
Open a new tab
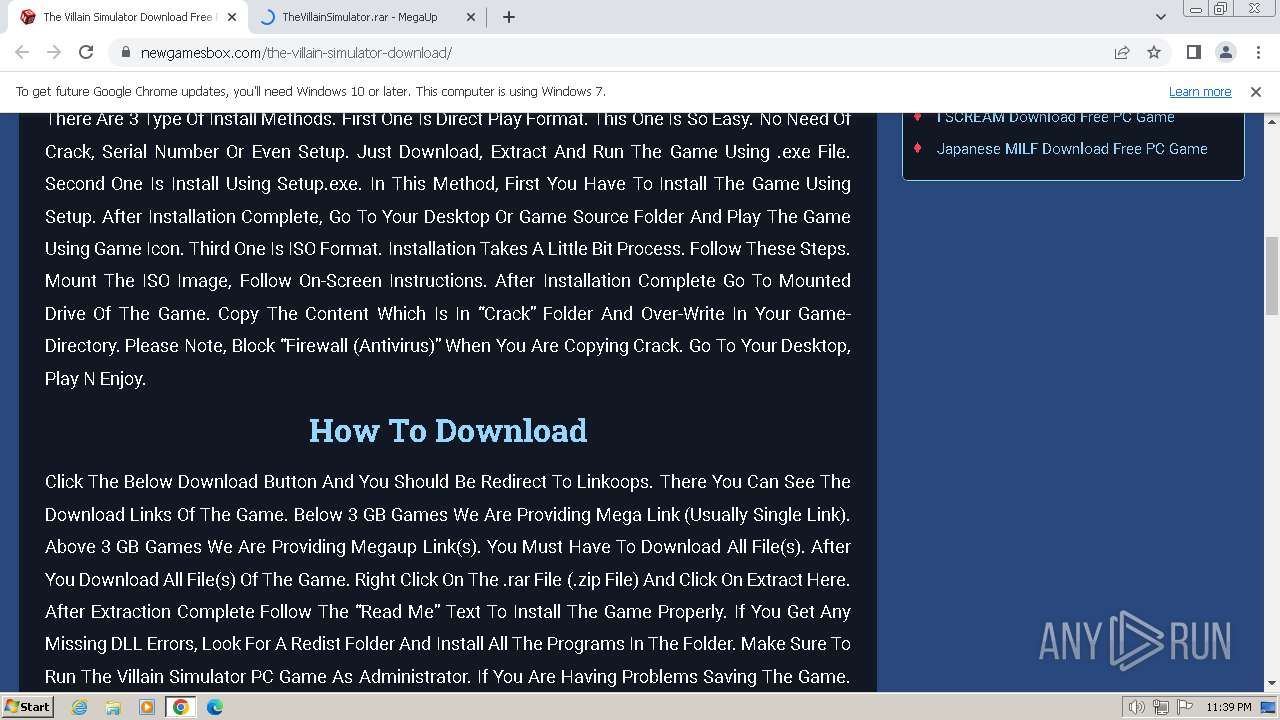(x=509, y=17)
